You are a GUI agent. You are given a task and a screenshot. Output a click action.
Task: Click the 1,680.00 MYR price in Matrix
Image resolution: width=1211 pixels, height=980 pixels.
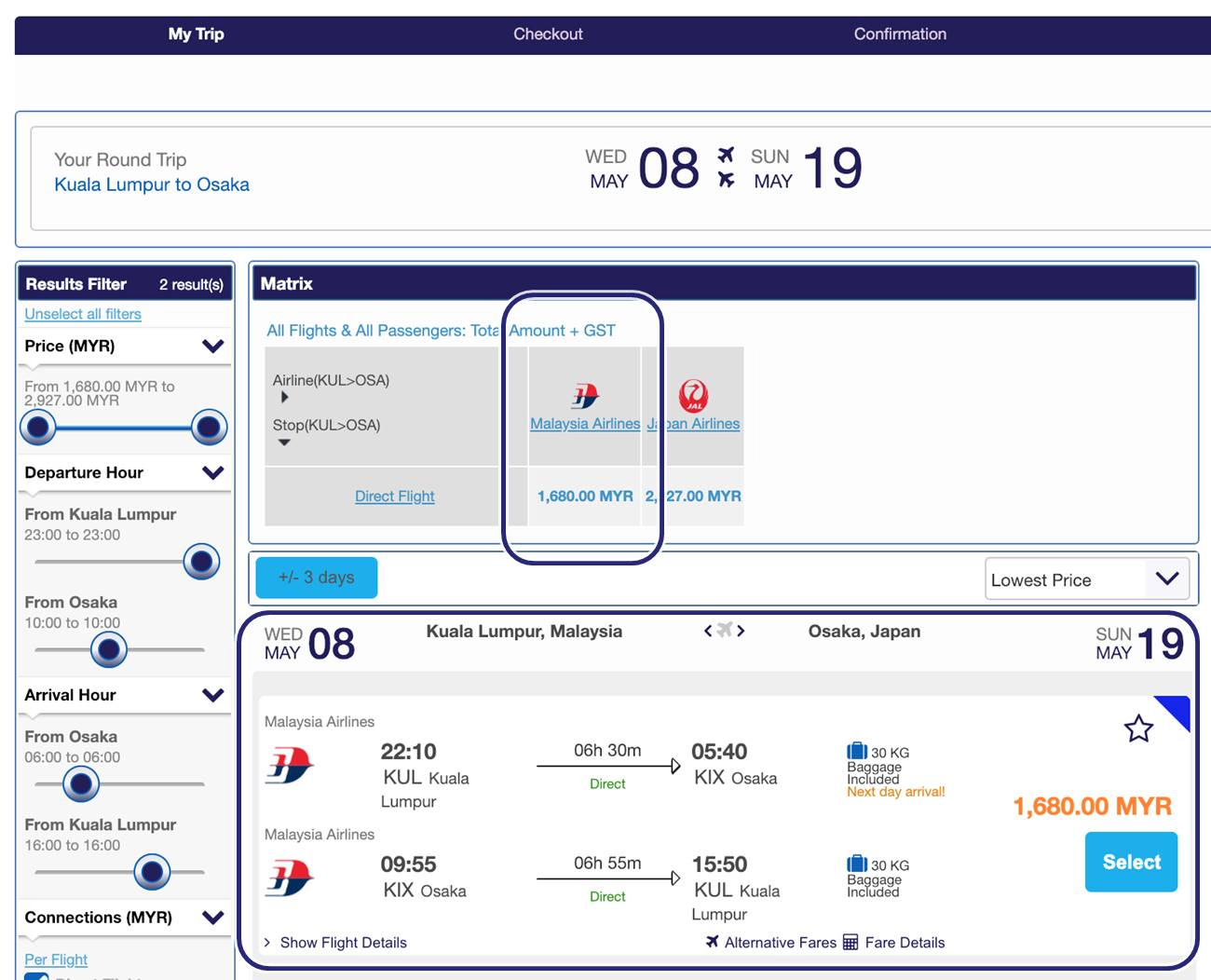[585, 497]
